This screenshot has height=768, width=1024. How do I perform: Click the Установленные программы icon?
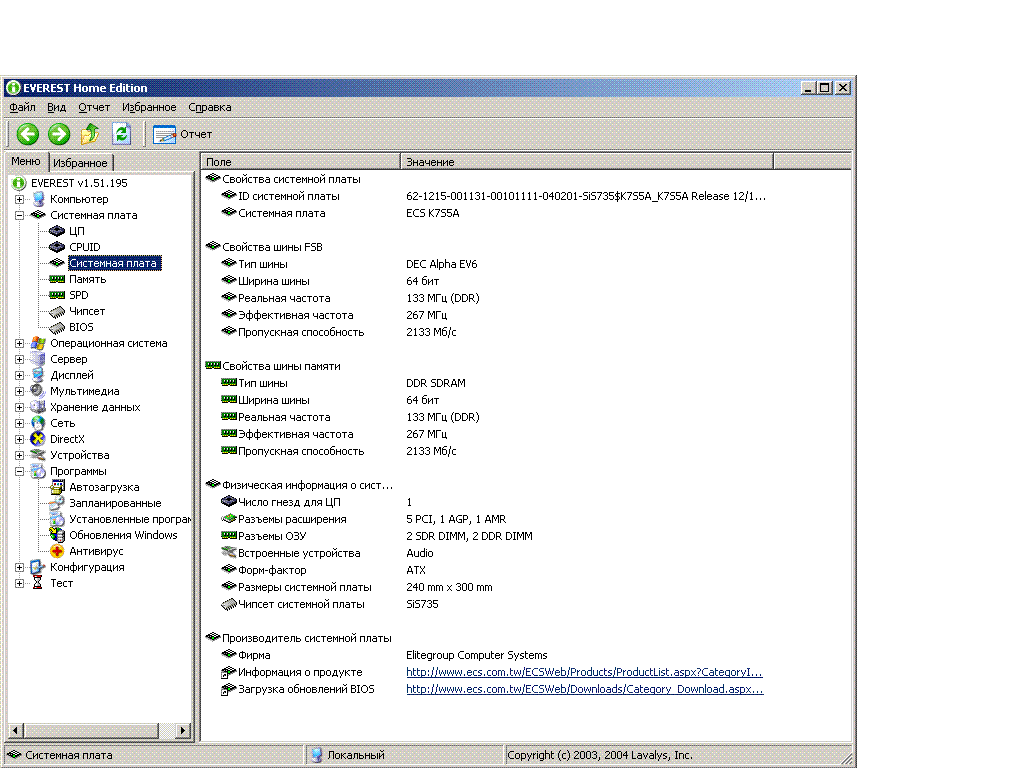[57, 519]
